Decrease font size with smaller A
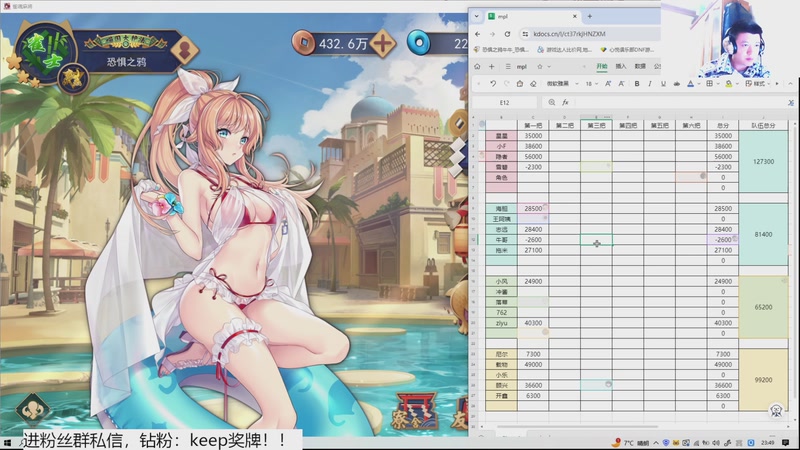 click(x=621, y=84)
